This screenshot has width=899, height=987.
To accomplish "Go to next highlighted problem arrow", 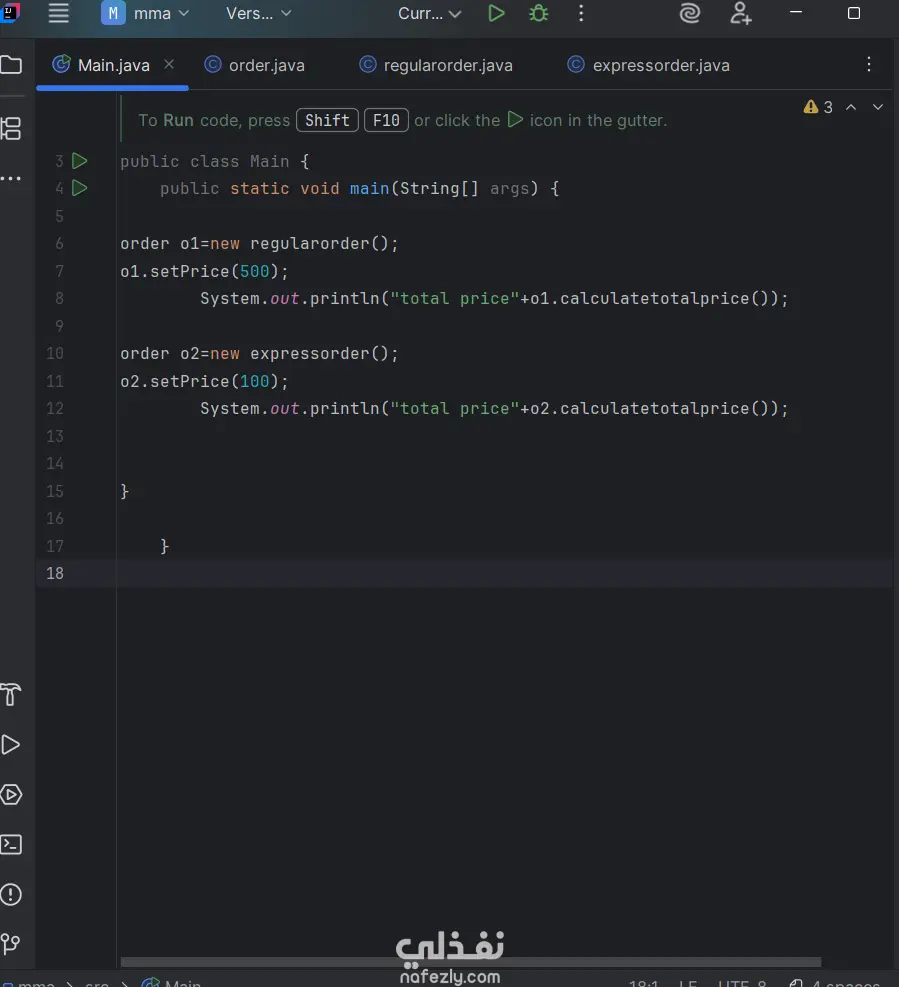I will [x=878, y=107].
